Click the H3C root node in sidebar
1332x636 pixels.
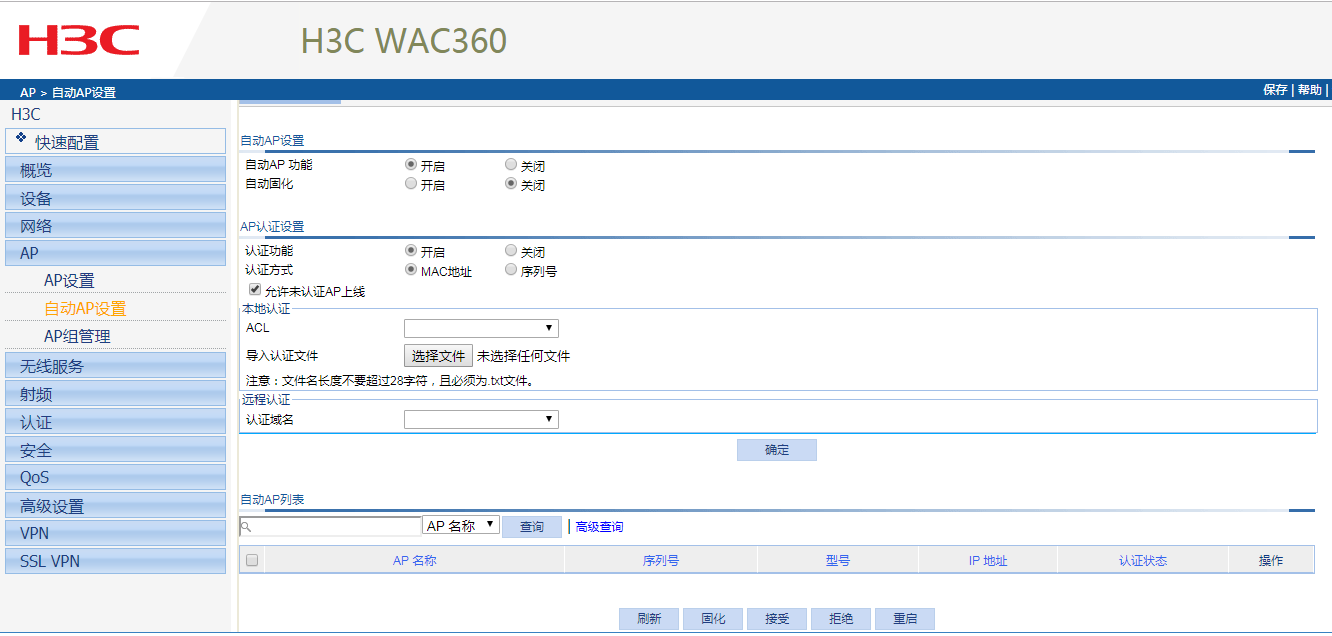(x=26, y=114)
